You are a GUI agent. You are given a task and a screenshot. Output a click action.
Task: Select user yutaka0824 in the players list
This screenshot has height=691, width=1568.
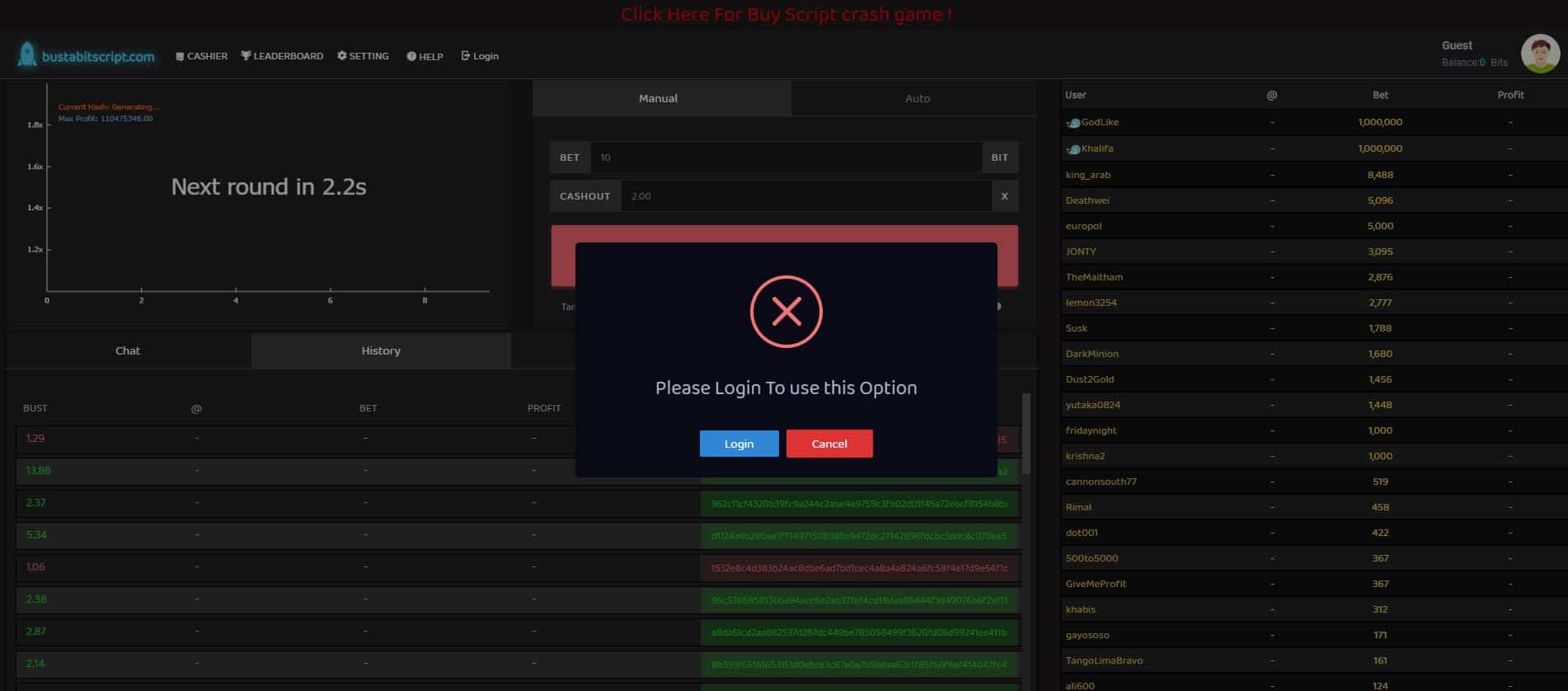point(1093,405)
